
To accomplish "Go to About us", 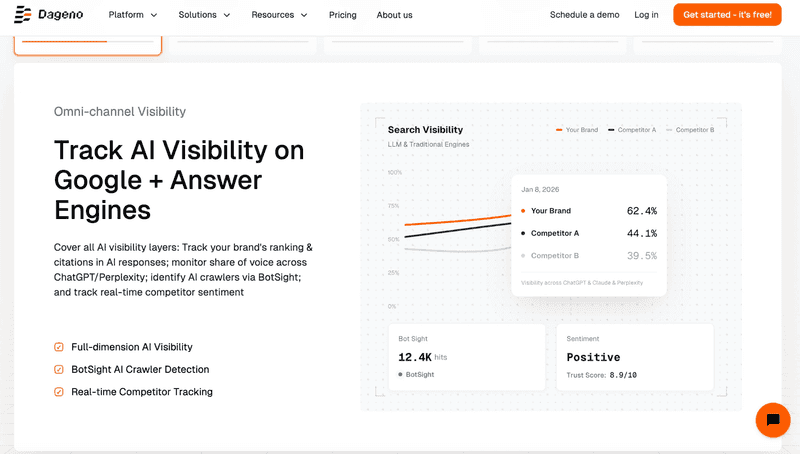I will 394,15.
